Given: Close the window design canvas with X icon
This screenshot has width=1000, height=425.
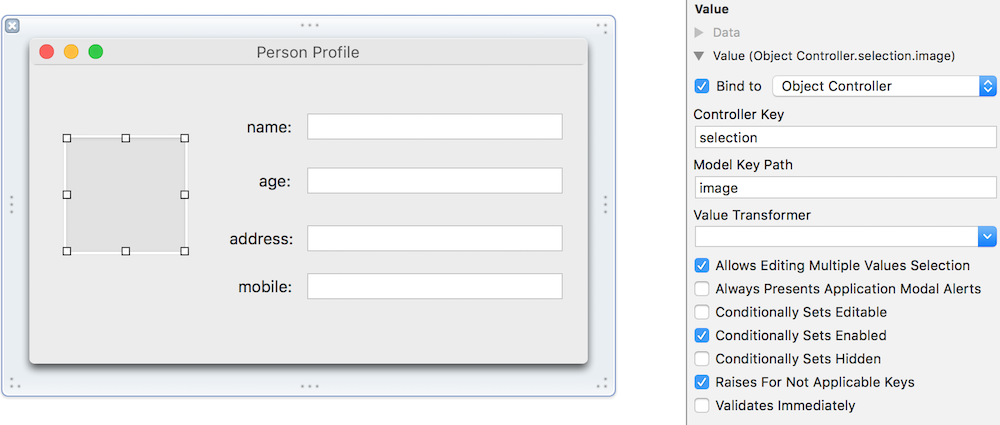Looking at the screenshot, I should (12, 26).
